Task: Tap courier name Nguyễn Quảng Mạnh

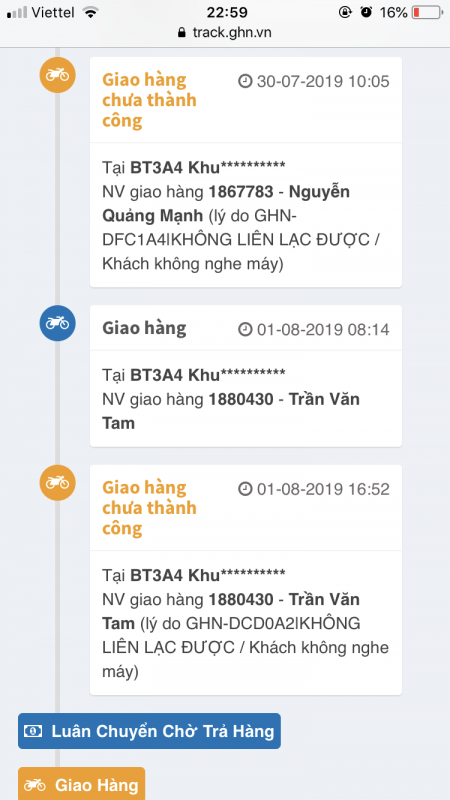Action: [226, 204]
